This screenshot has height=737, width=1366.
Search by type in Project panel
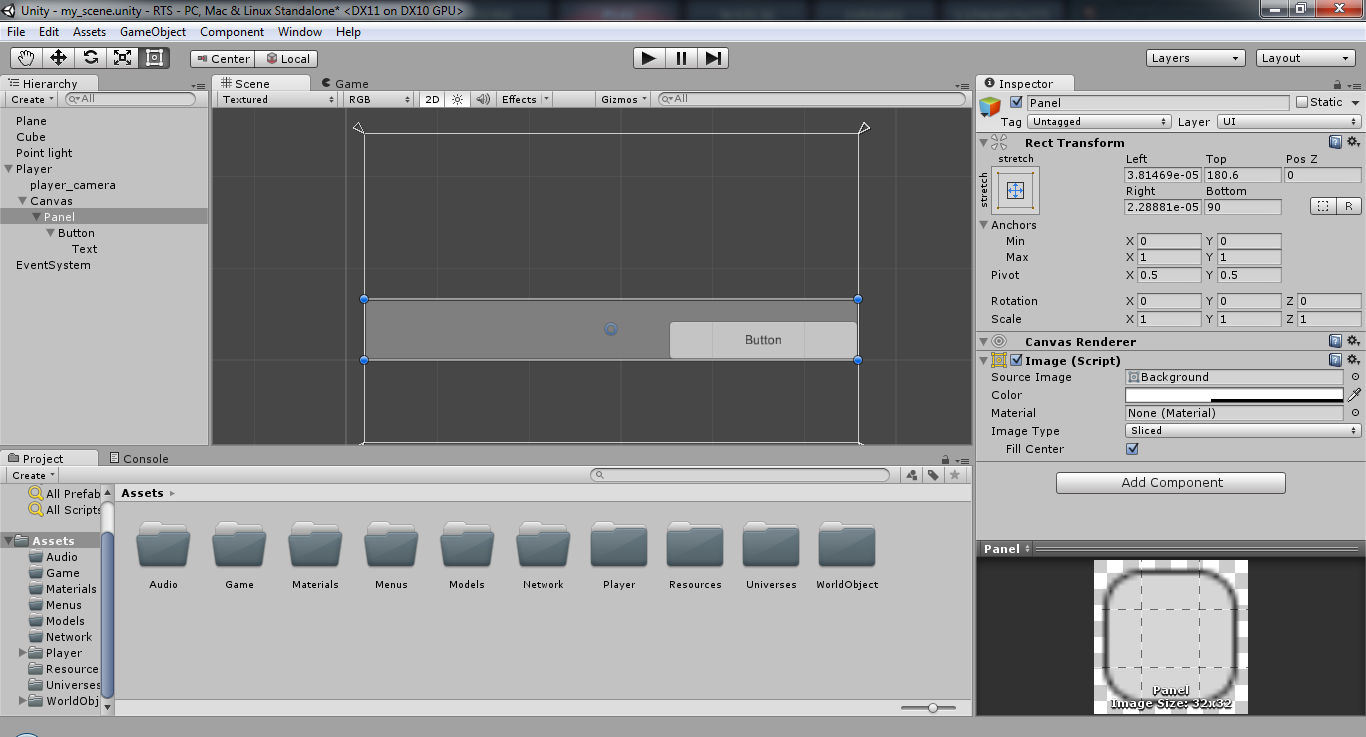pyautogui.click(x=911, y=476)
